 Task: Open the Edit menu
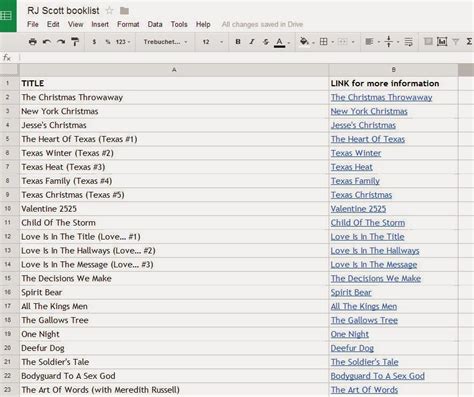[x=53, y=24]
